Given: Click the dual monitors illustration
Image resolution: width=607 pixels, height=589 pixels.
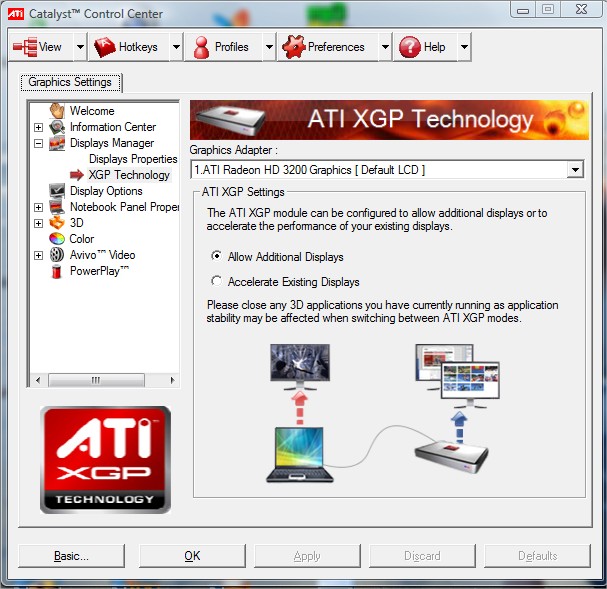Looking at the screenshot, I should [x=458, y=376].
